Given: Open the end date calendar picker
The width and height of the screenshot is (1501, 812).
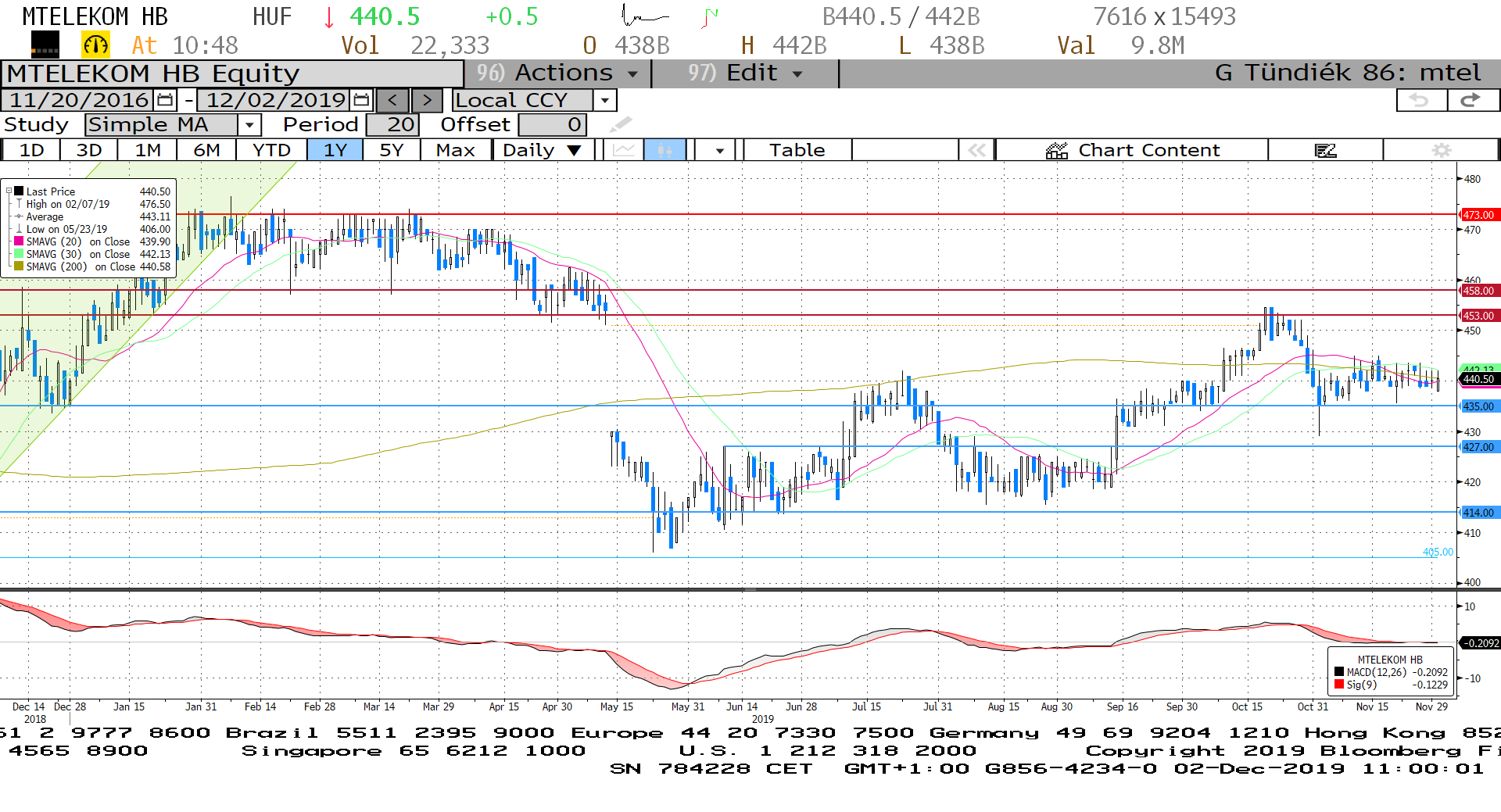Looking at the screenshot, I should pos(360,100).
